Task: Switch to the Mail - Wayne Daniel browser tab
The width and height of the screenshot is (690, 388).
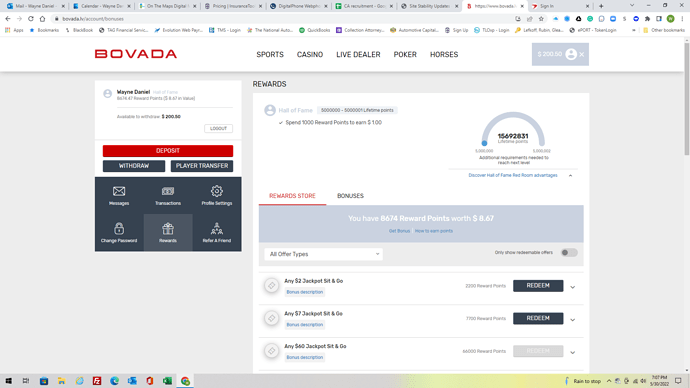Action: 35,6
